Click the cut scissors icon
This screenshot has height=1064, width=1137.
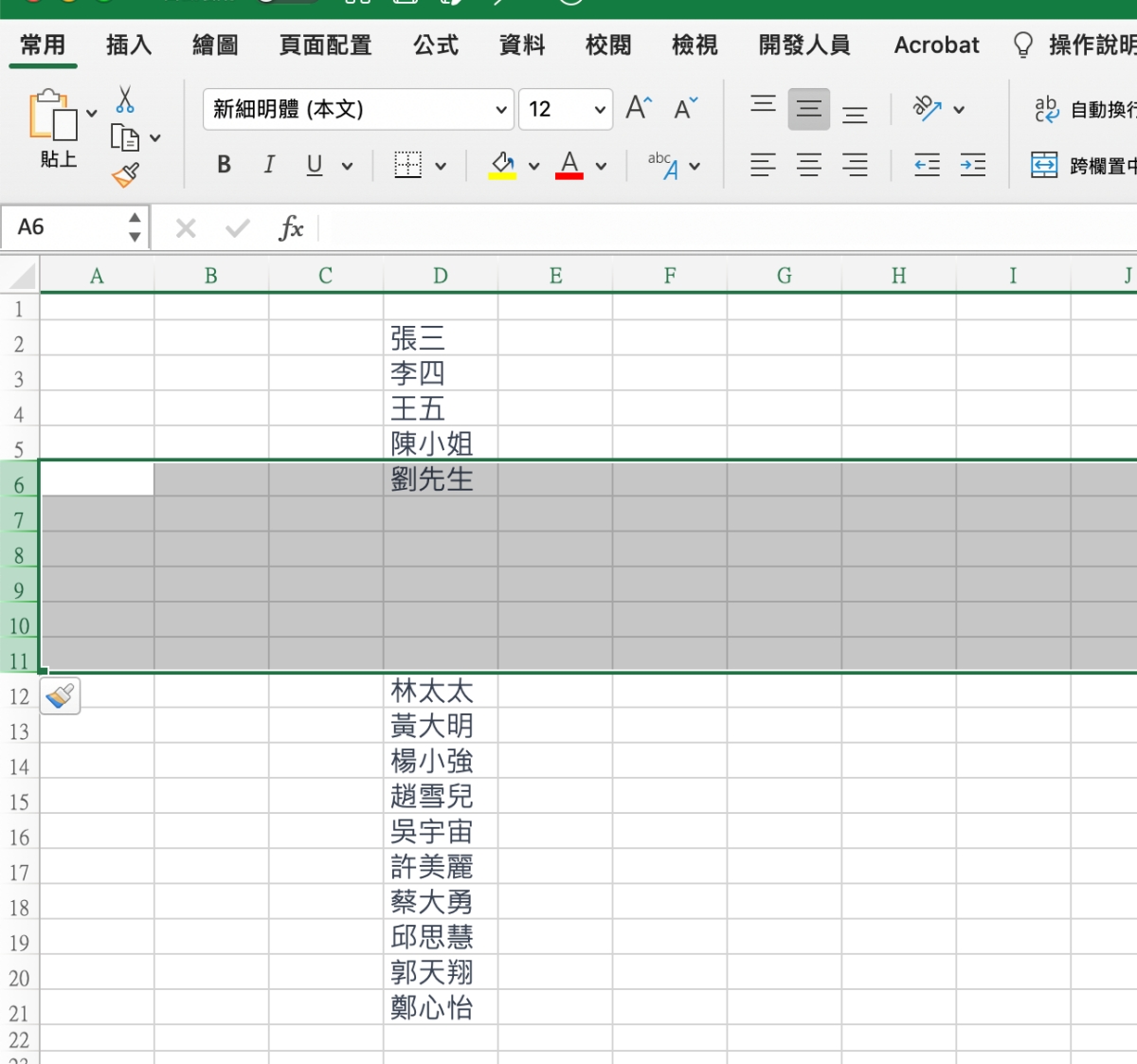point(125,100)
